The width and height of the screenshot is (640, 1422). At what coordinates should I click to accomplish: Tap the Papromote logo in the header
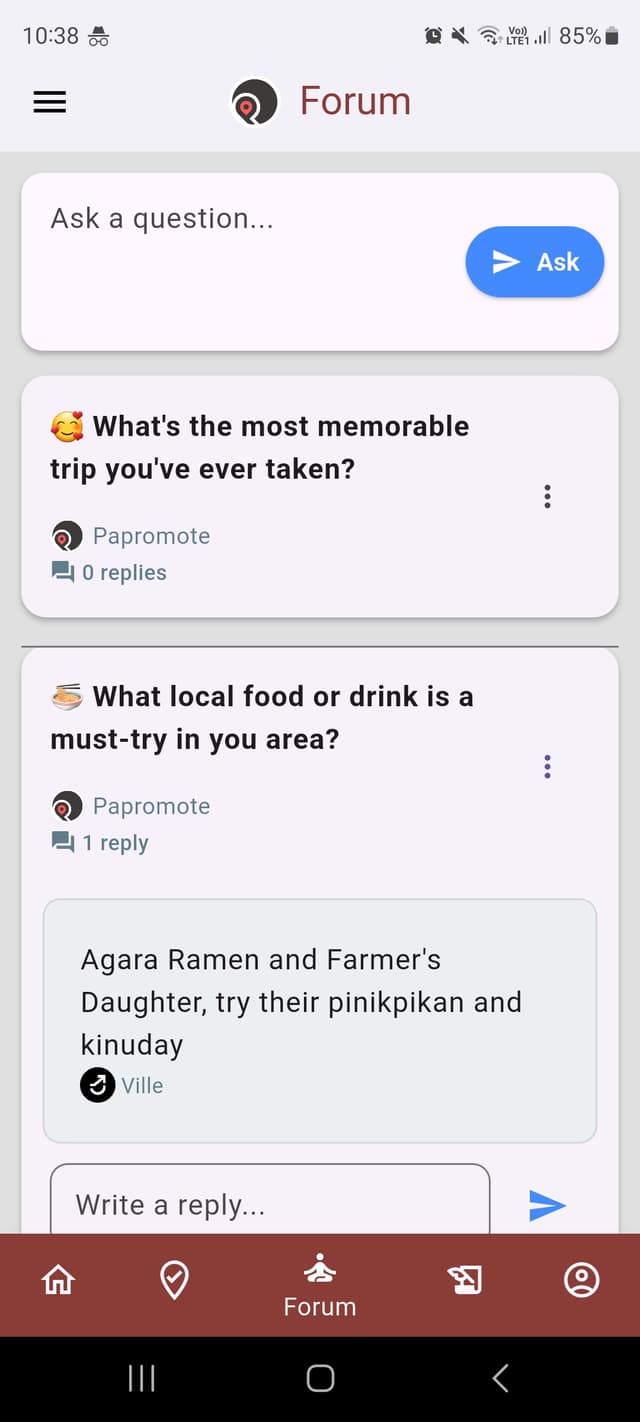click(x=253, y=100)
